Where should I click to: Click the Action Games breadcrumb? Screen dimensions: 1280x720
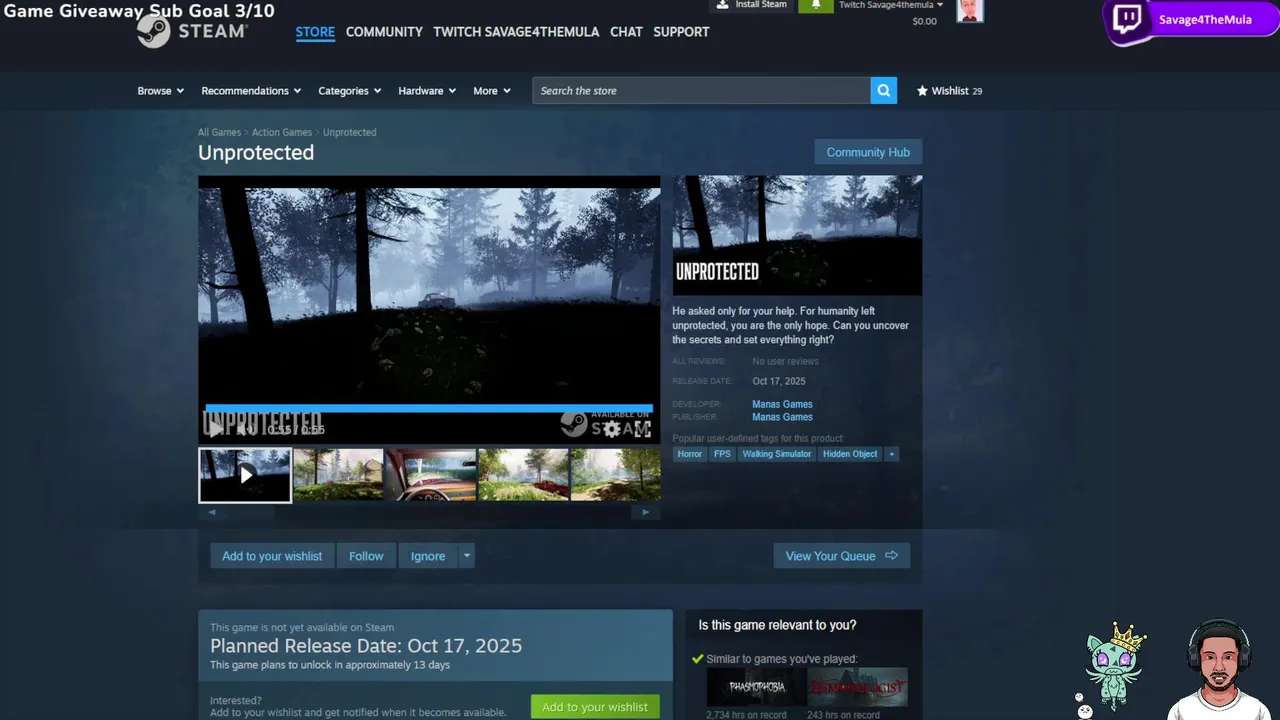click(x=282, y=132)
